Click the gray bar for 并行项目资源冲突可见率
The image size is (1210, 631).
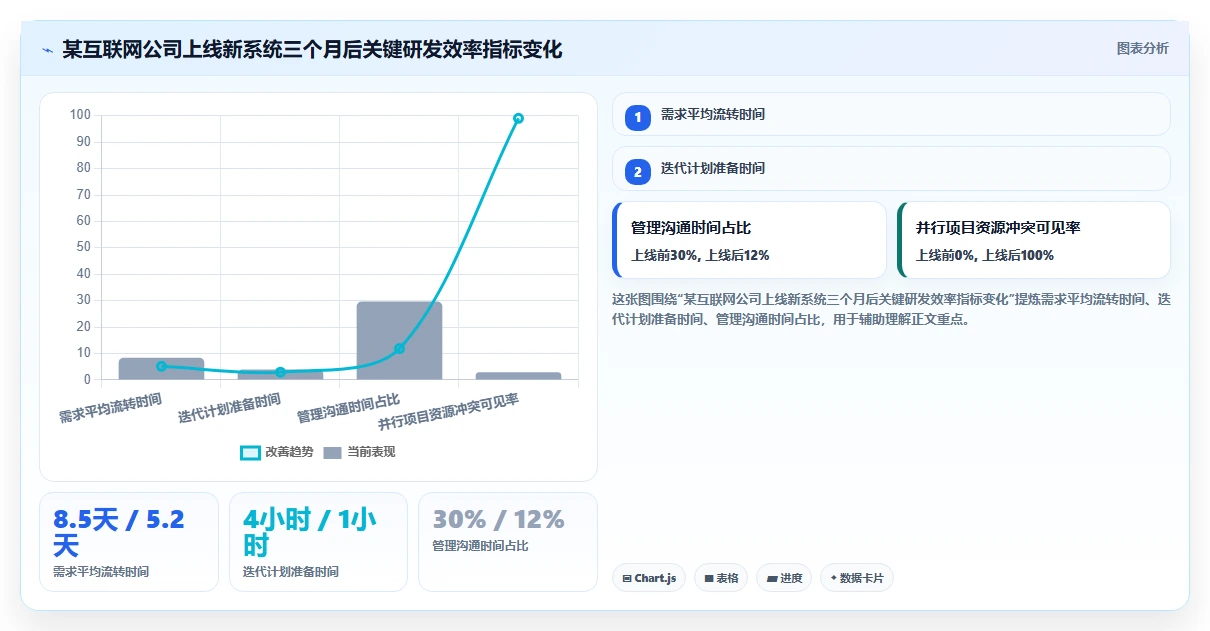click(518, 376)
